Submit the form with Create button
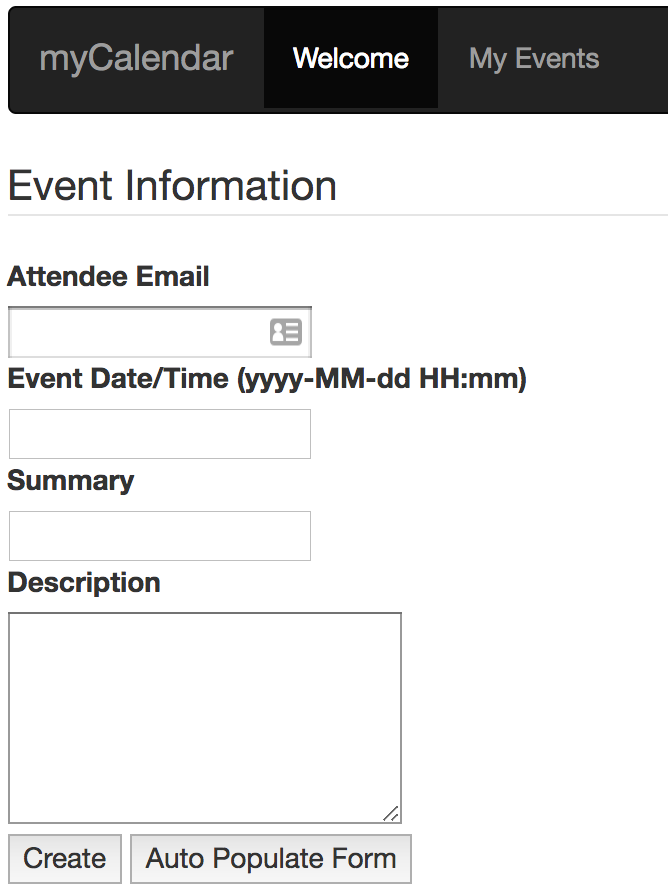Image resolution: width=668 pixels, height=894 pixels. point(64,859)
